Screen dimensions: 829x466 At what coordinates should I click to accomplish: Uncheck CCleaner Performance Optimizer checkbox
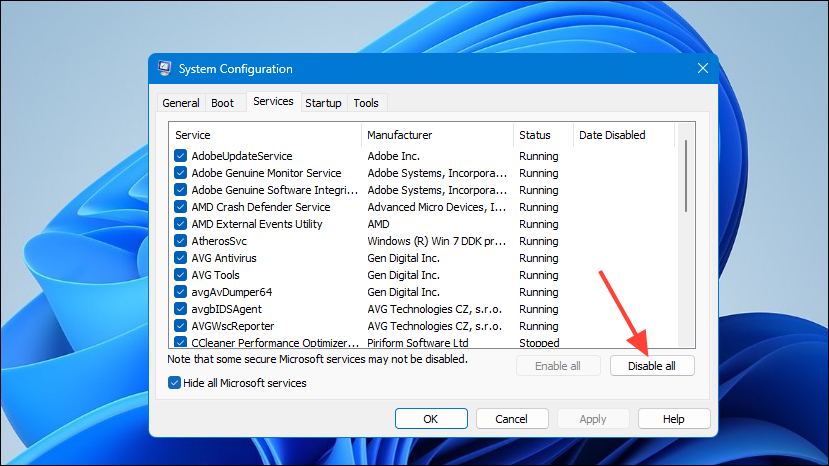tap(180, 342)
